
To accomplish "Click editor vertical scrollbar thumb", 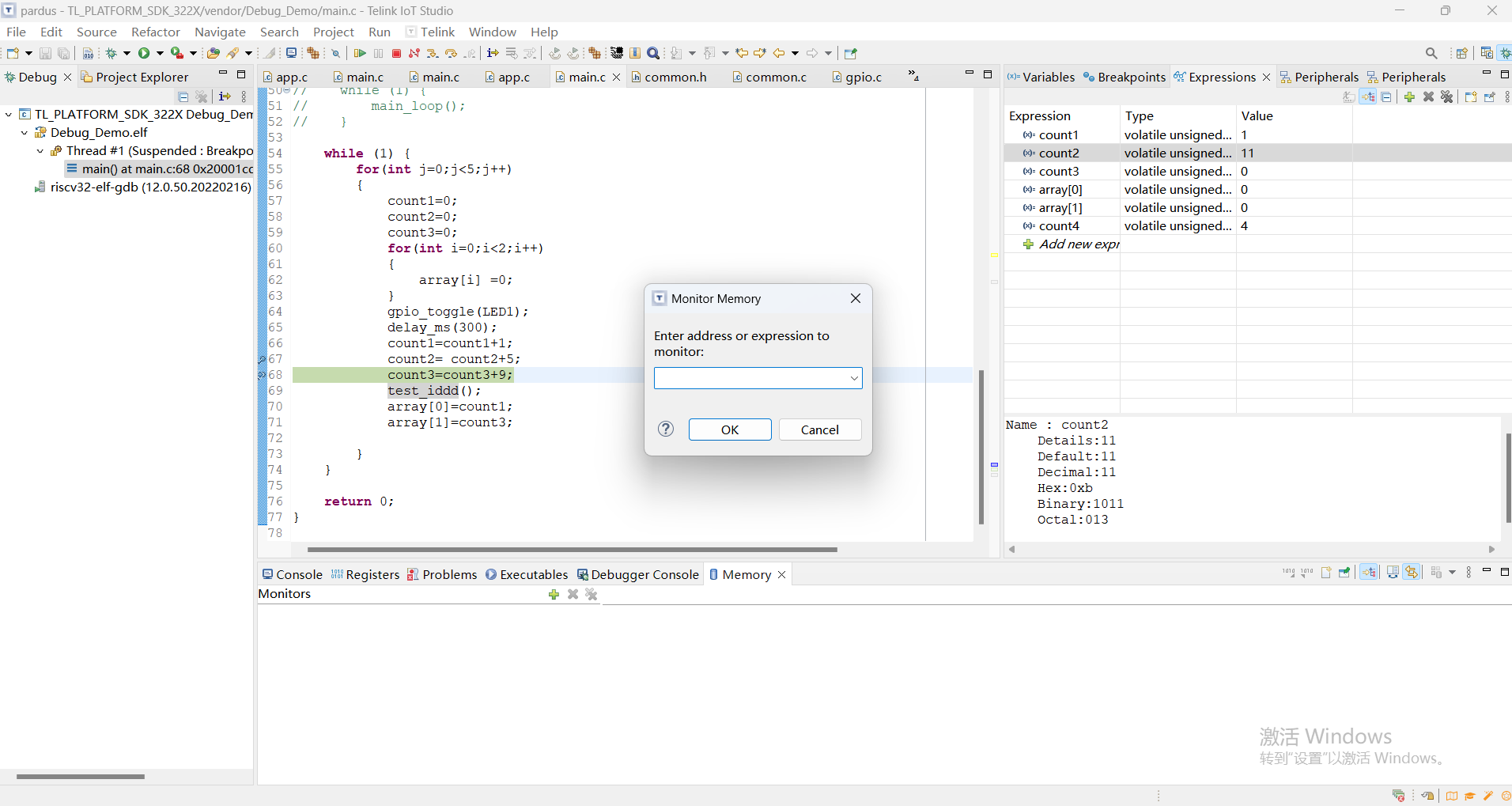I will point(981,447).
